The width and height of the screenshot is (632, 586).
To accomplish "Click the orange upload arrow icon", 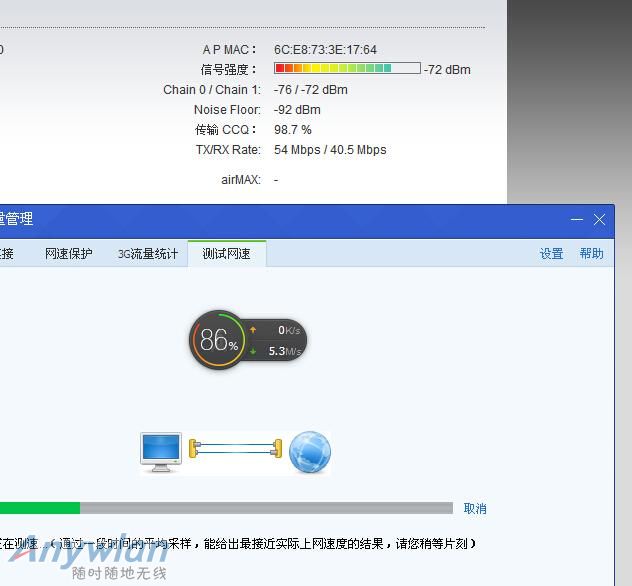I will tap(253, 330).
